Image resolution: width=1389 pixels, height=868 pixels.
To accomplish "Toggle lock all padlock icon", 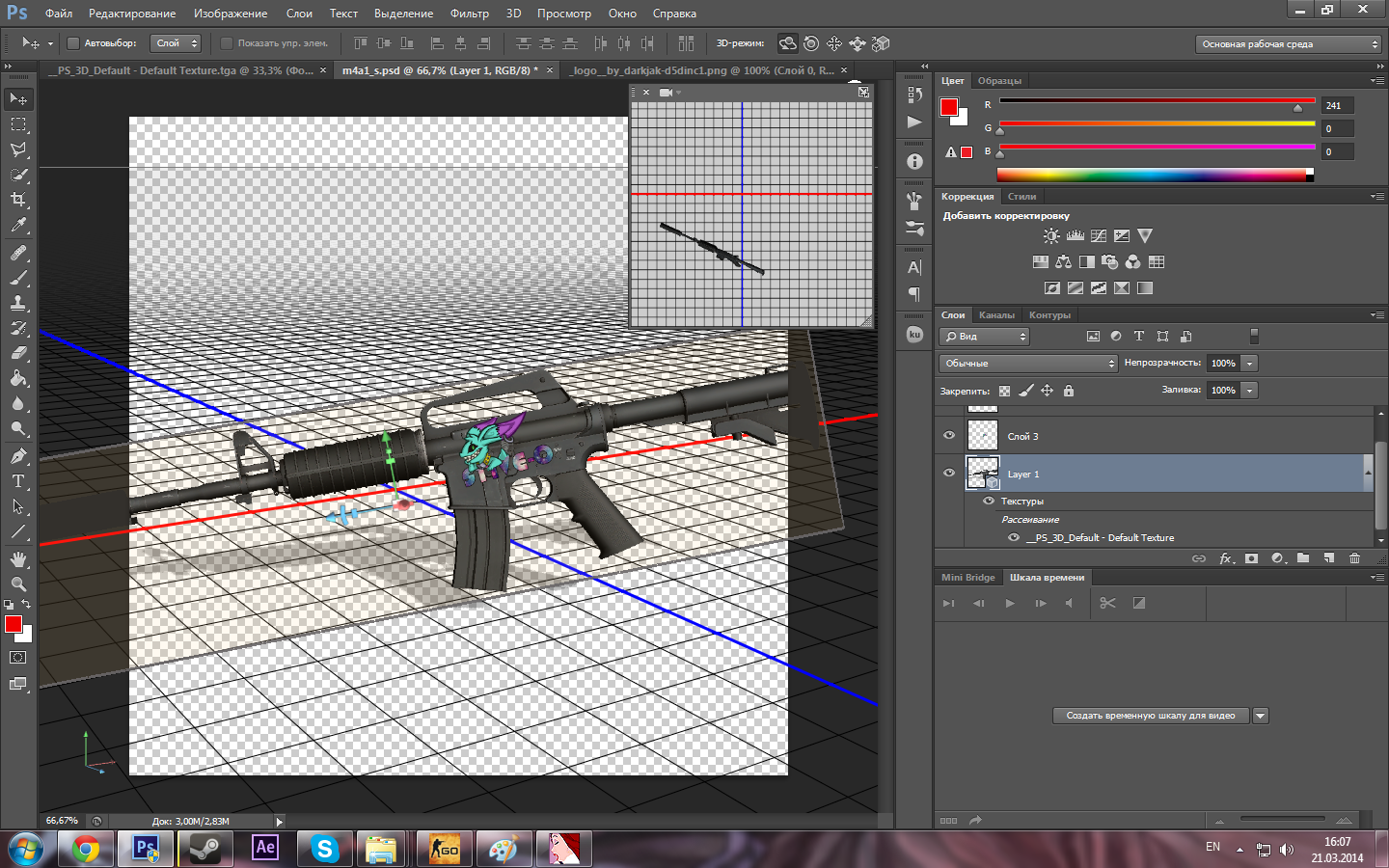I will (x=1069, y=391).
